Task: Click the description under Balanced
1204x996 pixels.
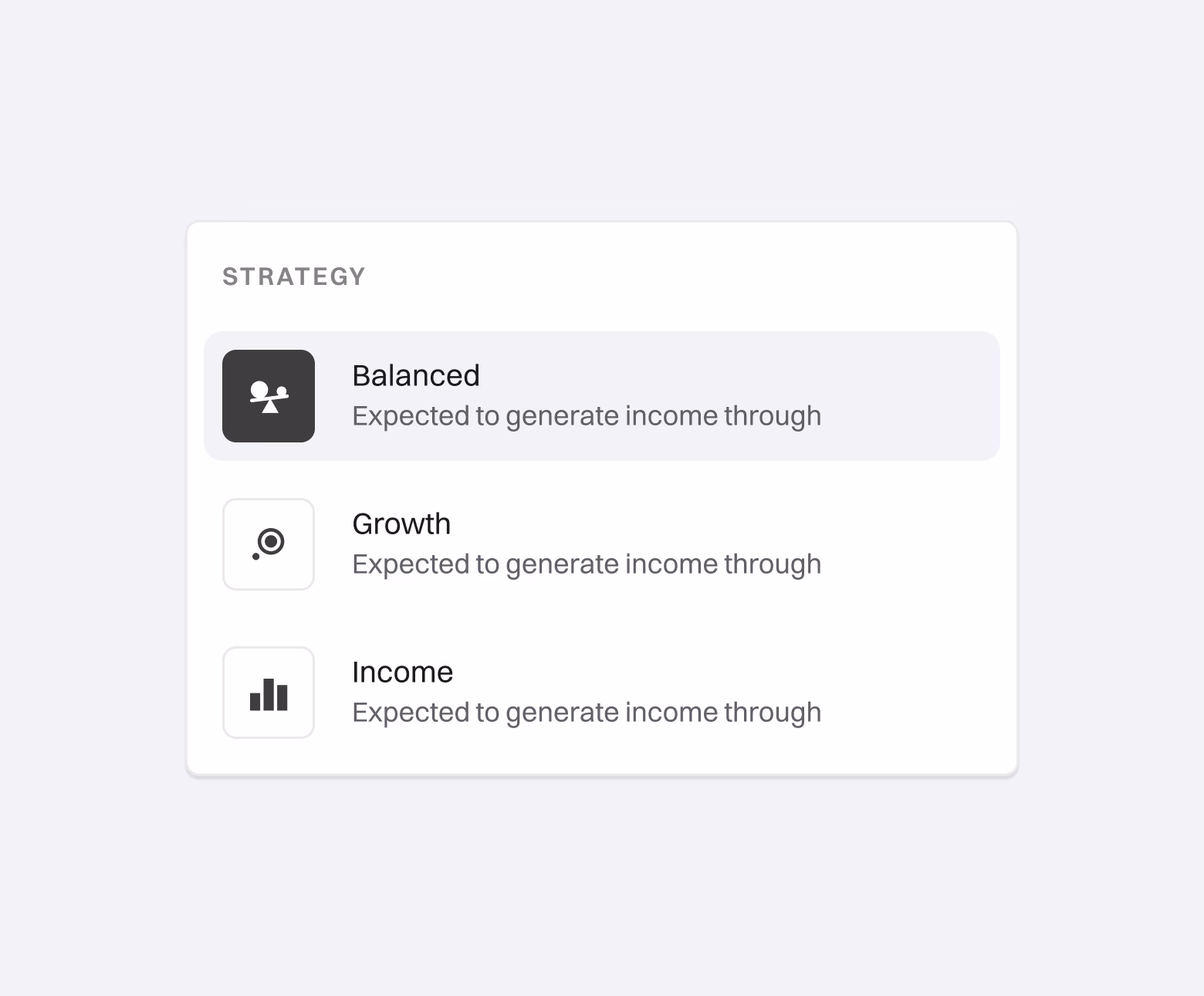Action: (587, 415)
